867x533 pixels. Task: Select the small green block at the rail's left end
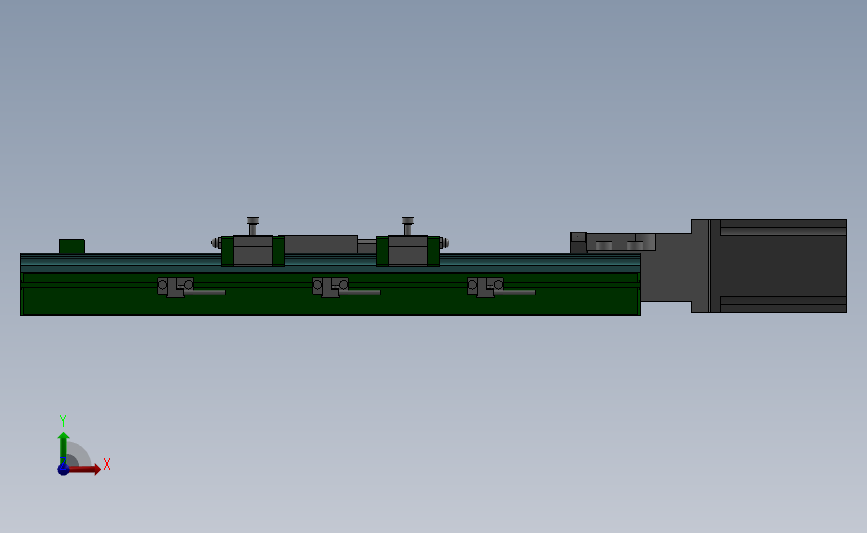72,247
